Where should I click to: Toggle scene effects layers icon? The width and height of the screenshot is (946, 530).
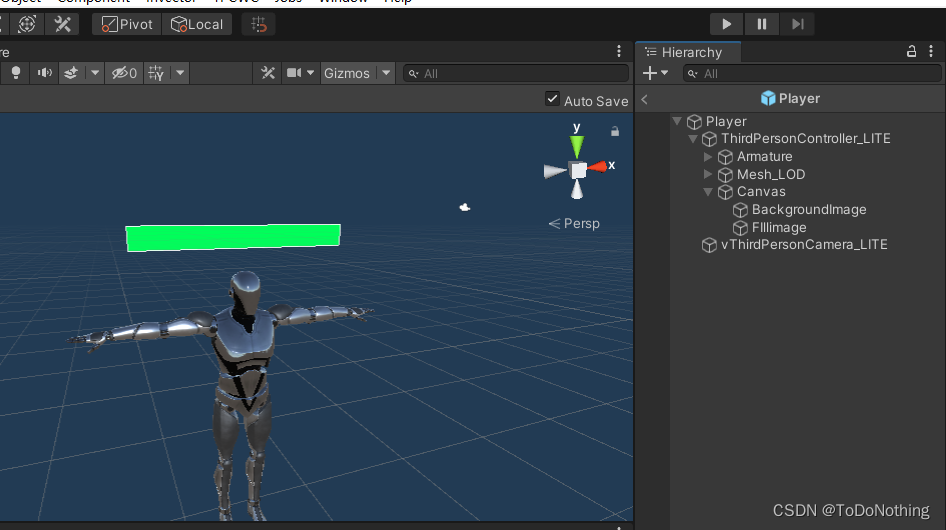[71, 73]
